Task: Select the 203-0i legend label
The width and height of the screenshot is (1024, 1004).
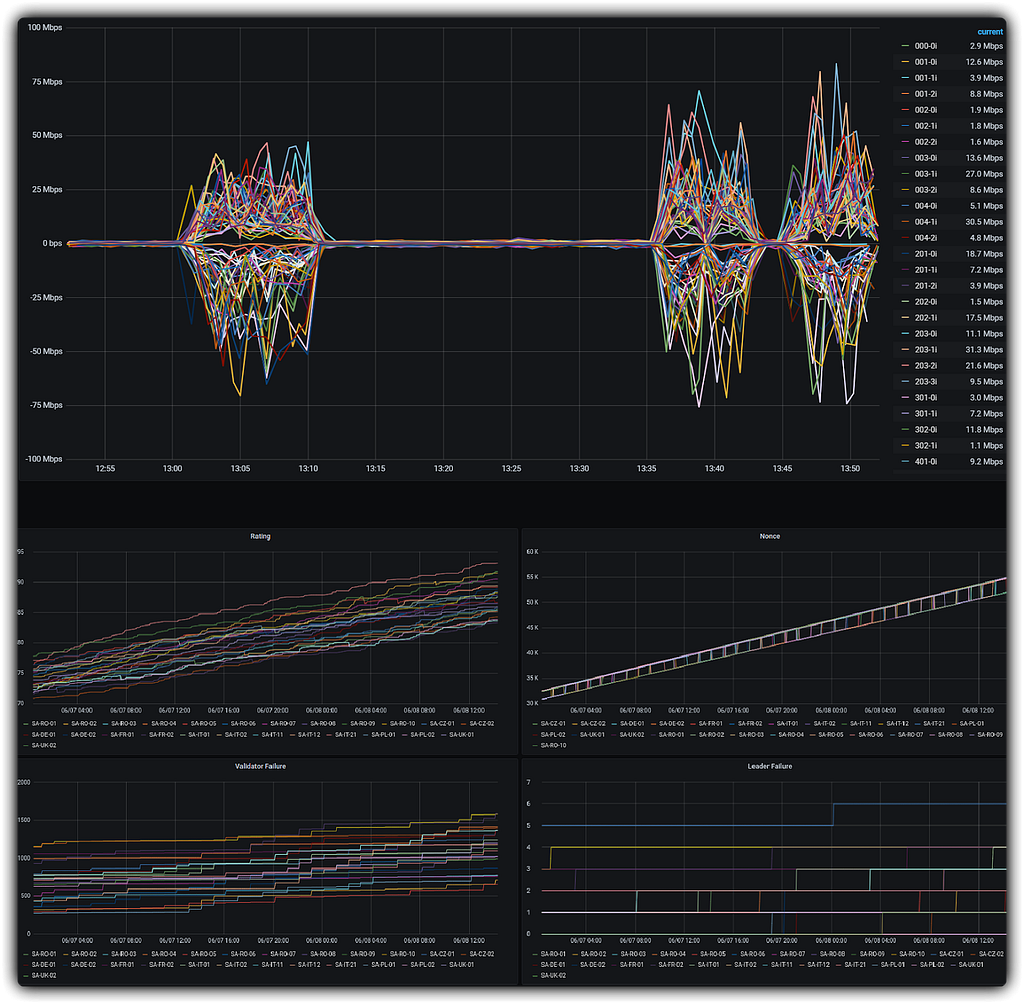Action: coord(925,334)
